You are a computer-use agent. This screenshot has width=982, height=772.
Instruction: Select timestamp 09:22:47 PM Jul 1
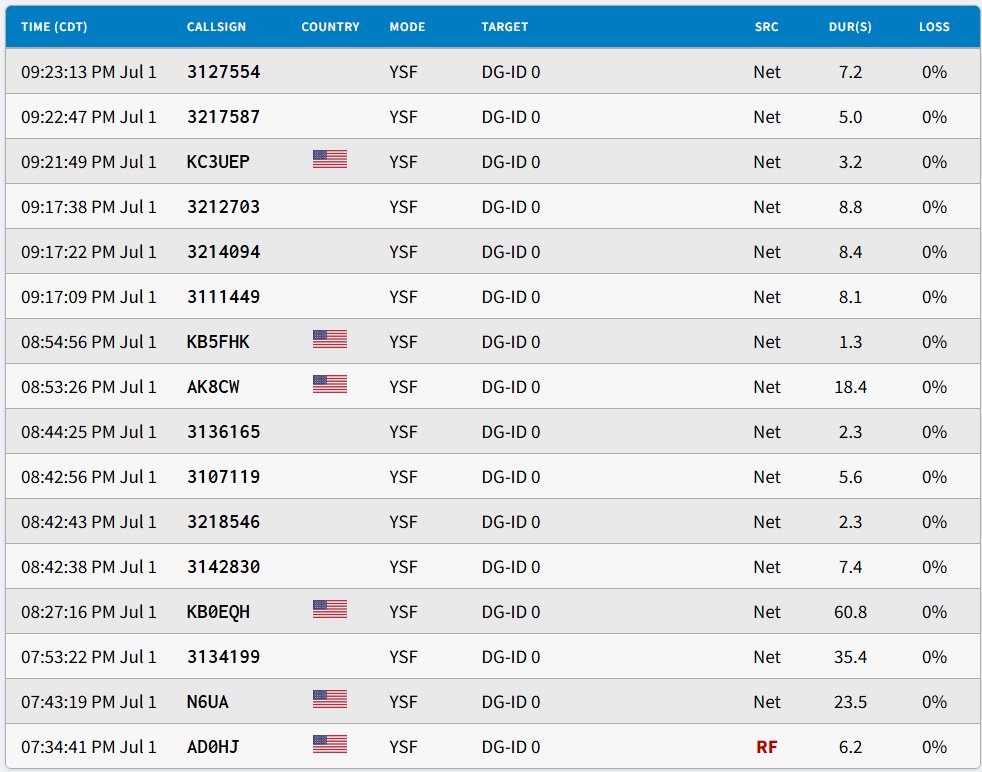pos(88,117)
